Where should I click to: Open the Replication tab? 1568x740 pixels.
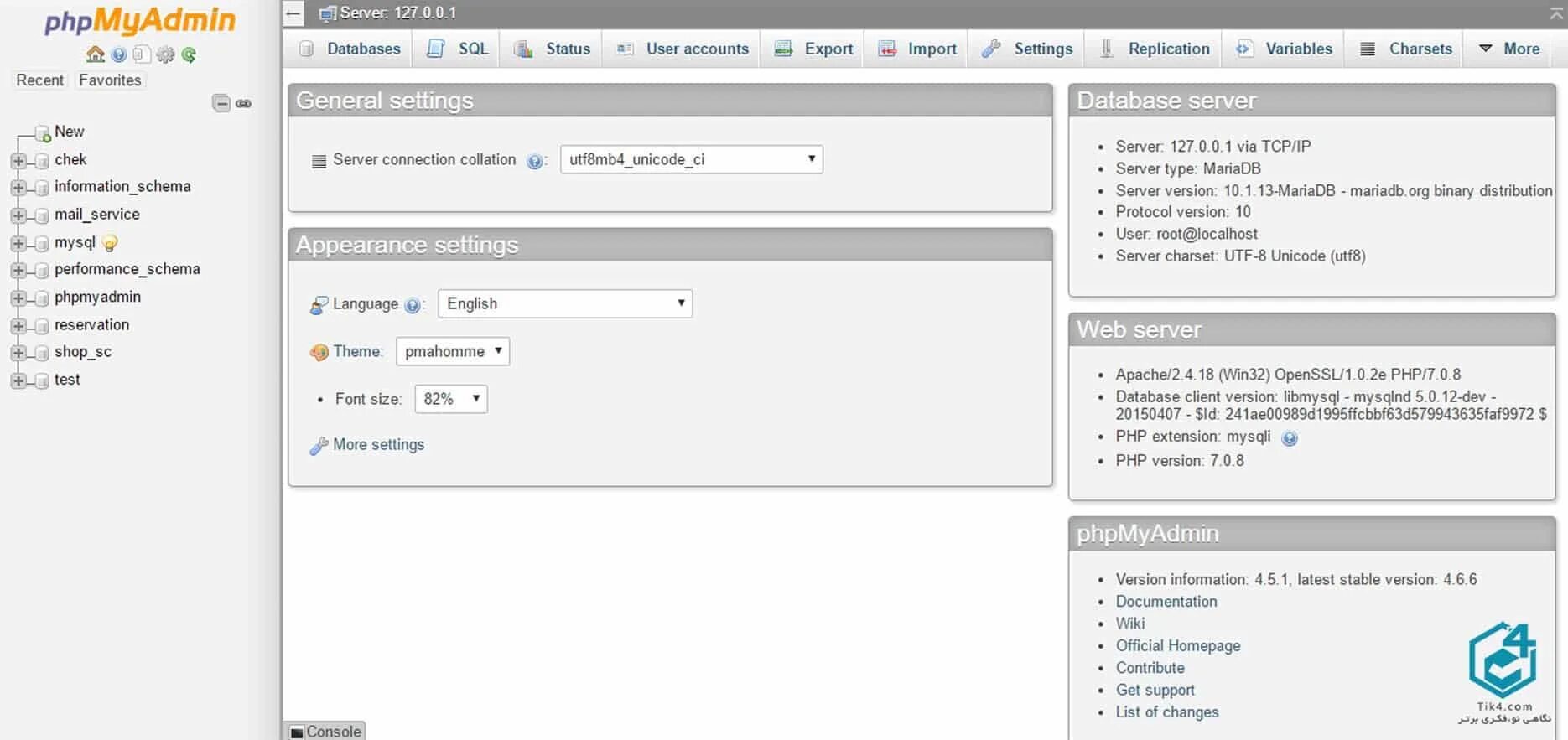[1155, 49]
